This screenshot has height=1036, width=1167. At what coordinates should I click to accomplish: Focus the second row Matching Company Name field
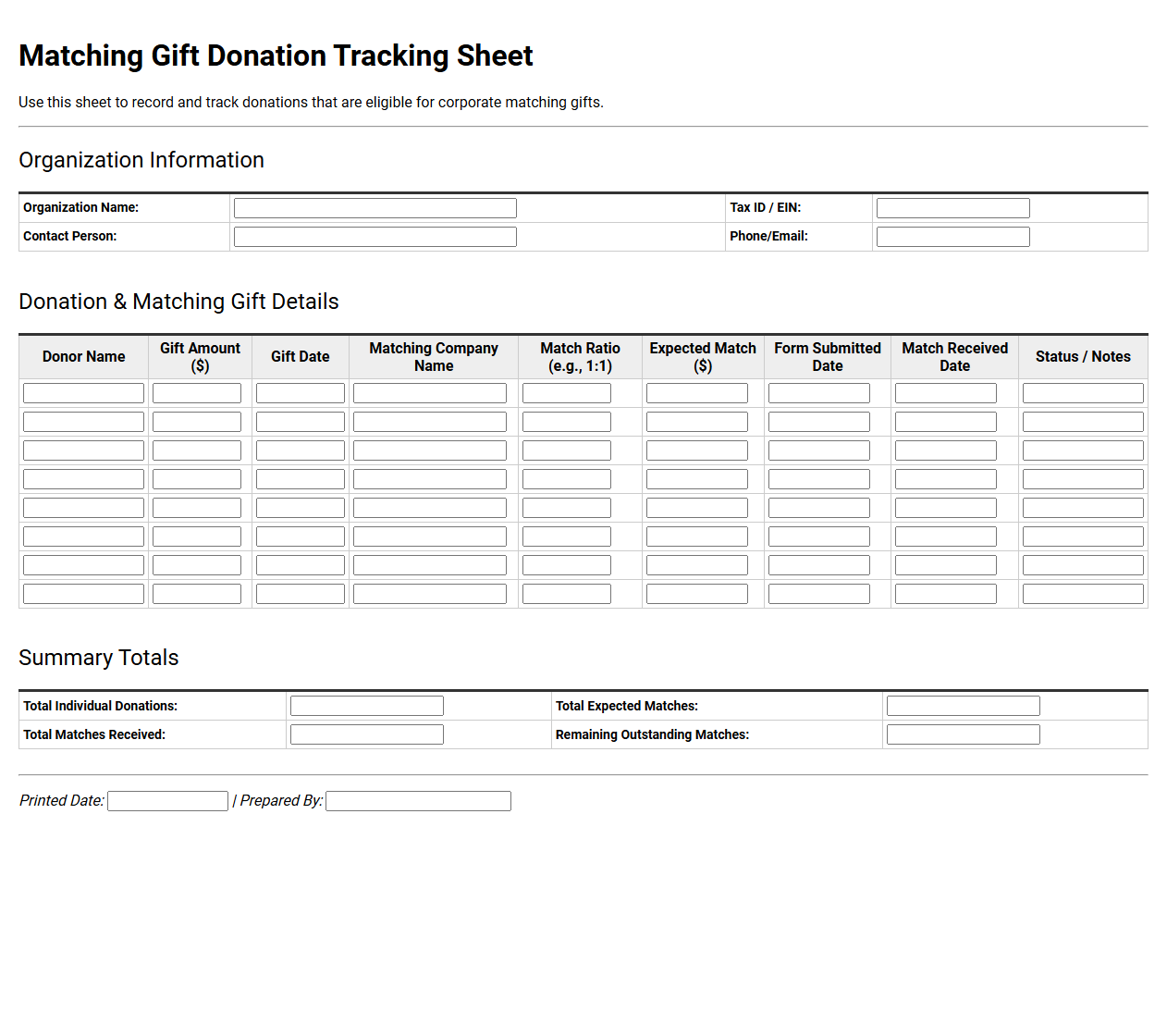click(x=430, y=422)
